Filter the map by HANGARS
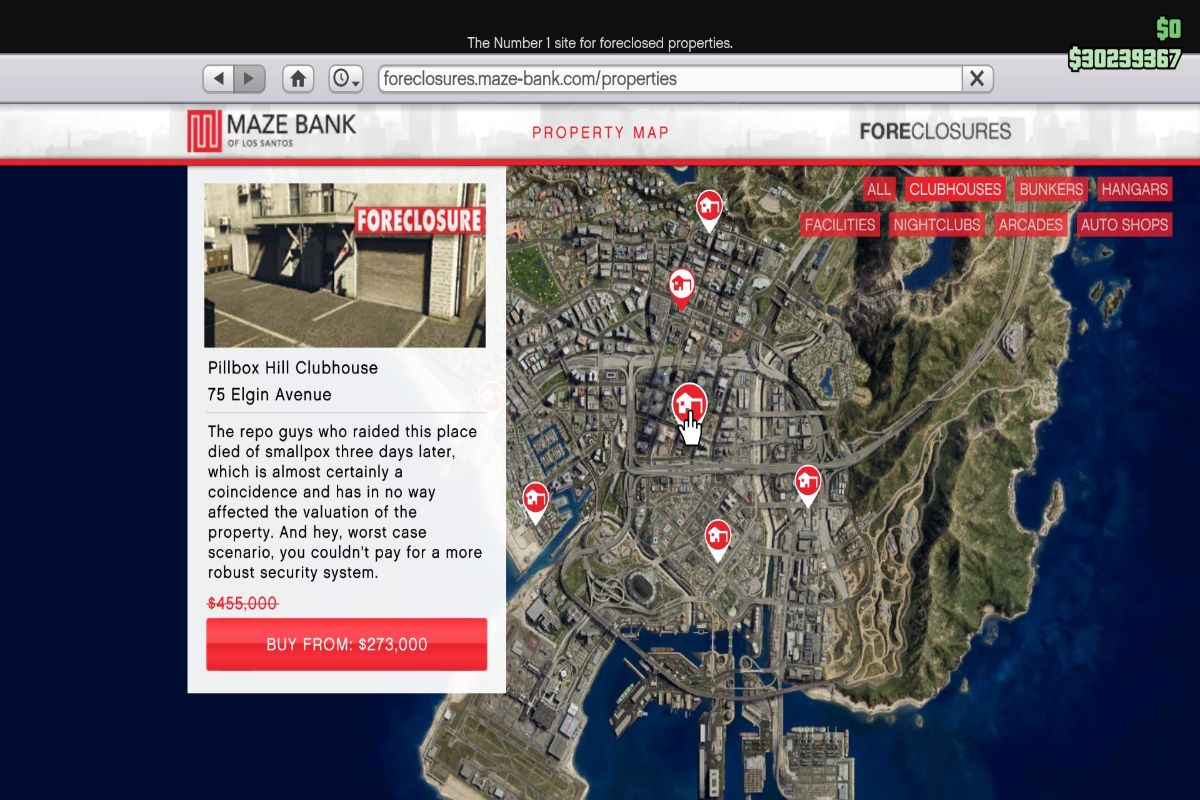This screenshot has width=1200, height=800. tap(1136, 189)
